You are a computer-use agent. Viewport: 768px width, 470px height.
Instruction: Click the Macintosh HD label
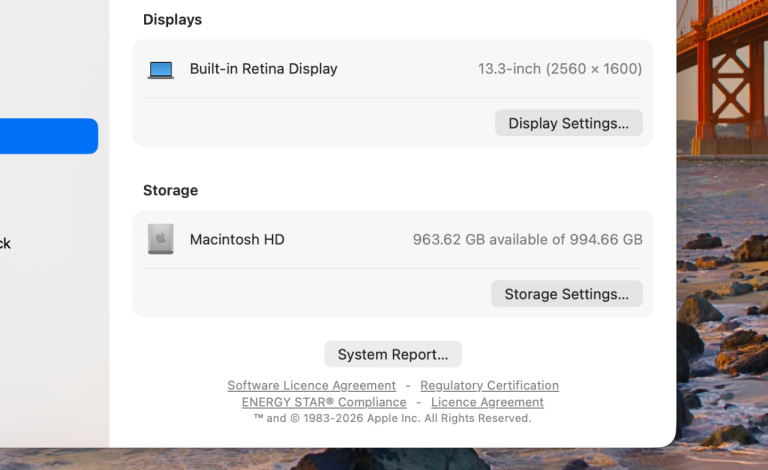237,239
